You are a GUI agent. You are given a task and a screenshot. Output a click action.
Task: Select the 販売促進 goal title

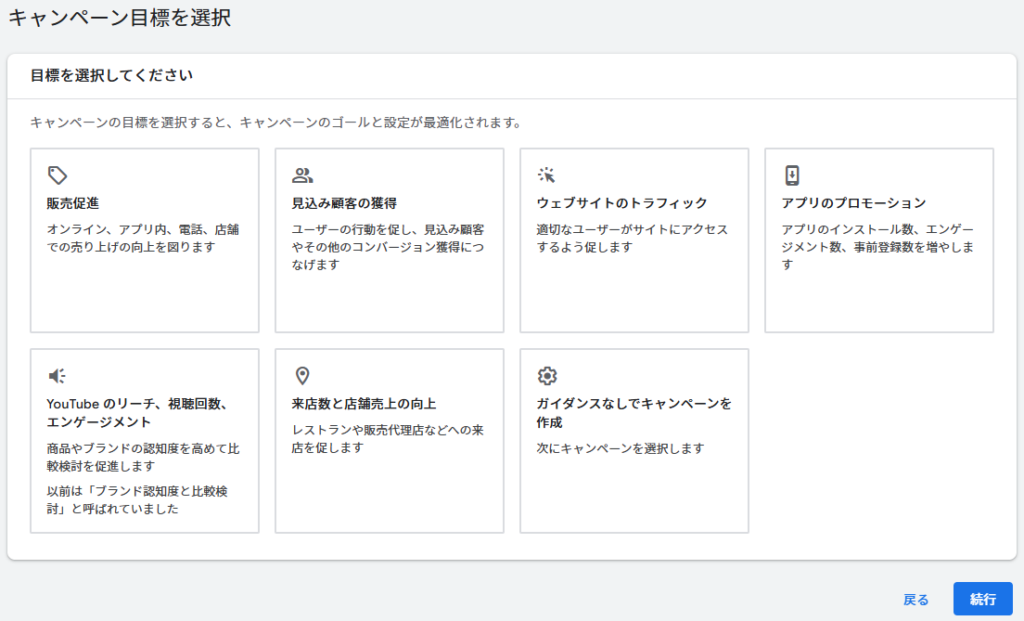[x=73, y=203]
